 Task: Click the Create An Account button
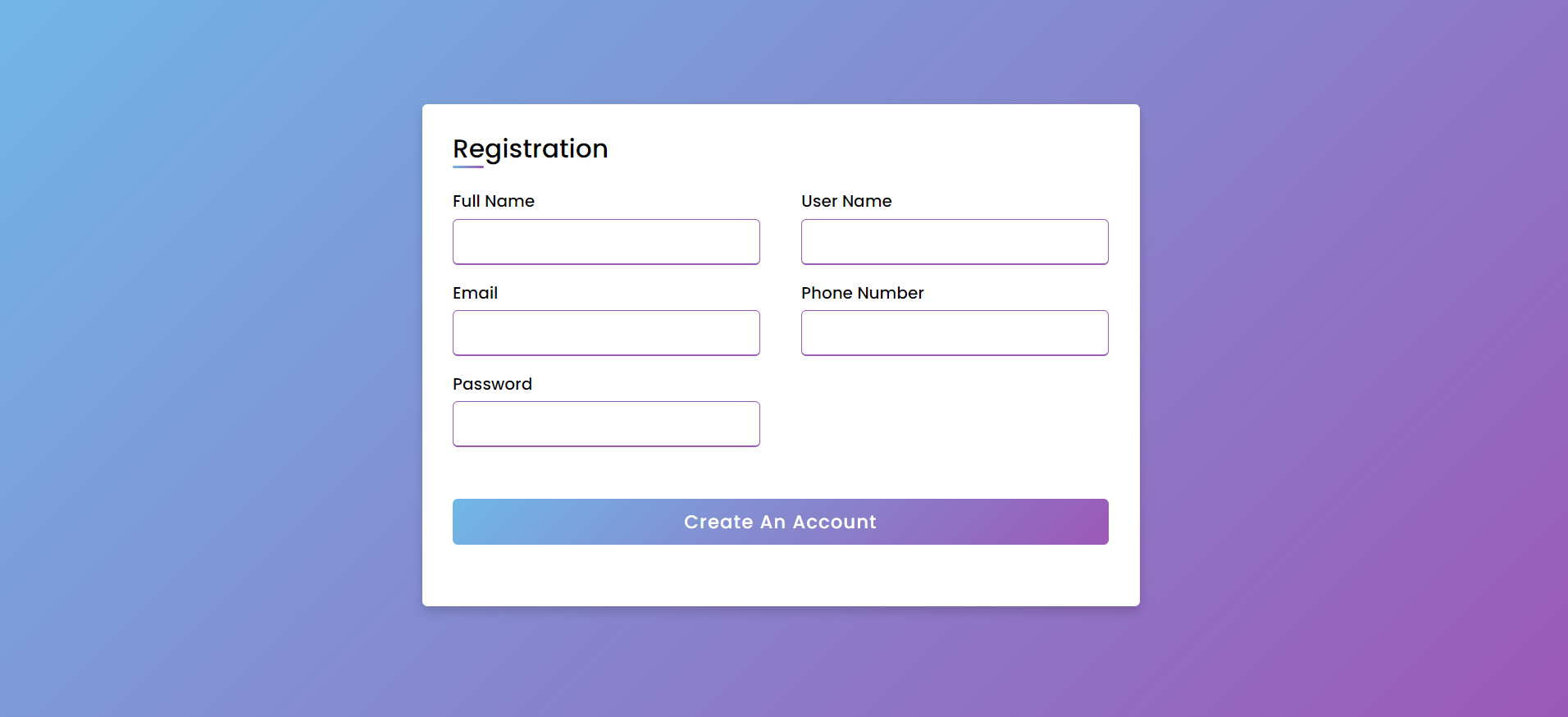[780, 522]
